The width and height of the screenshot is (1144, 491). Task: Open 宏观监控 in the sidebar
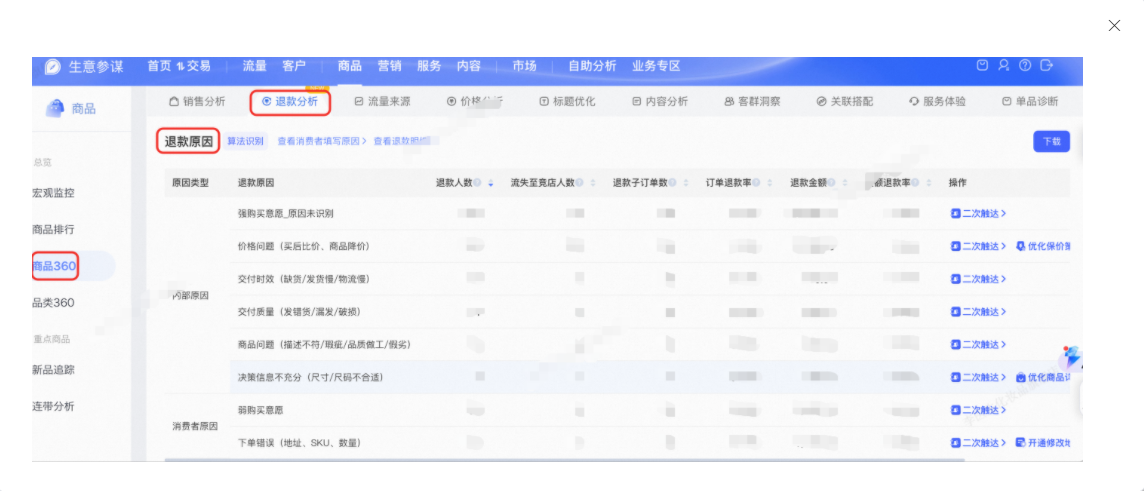click(53, 193)
